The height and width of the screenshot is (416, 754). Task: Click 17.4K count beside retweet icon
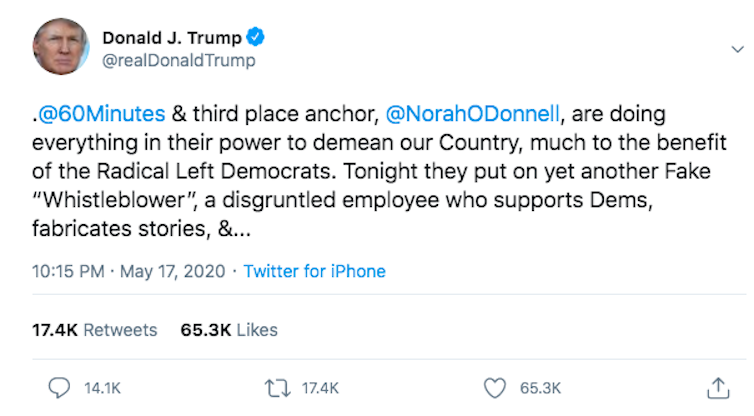point(321,388)
